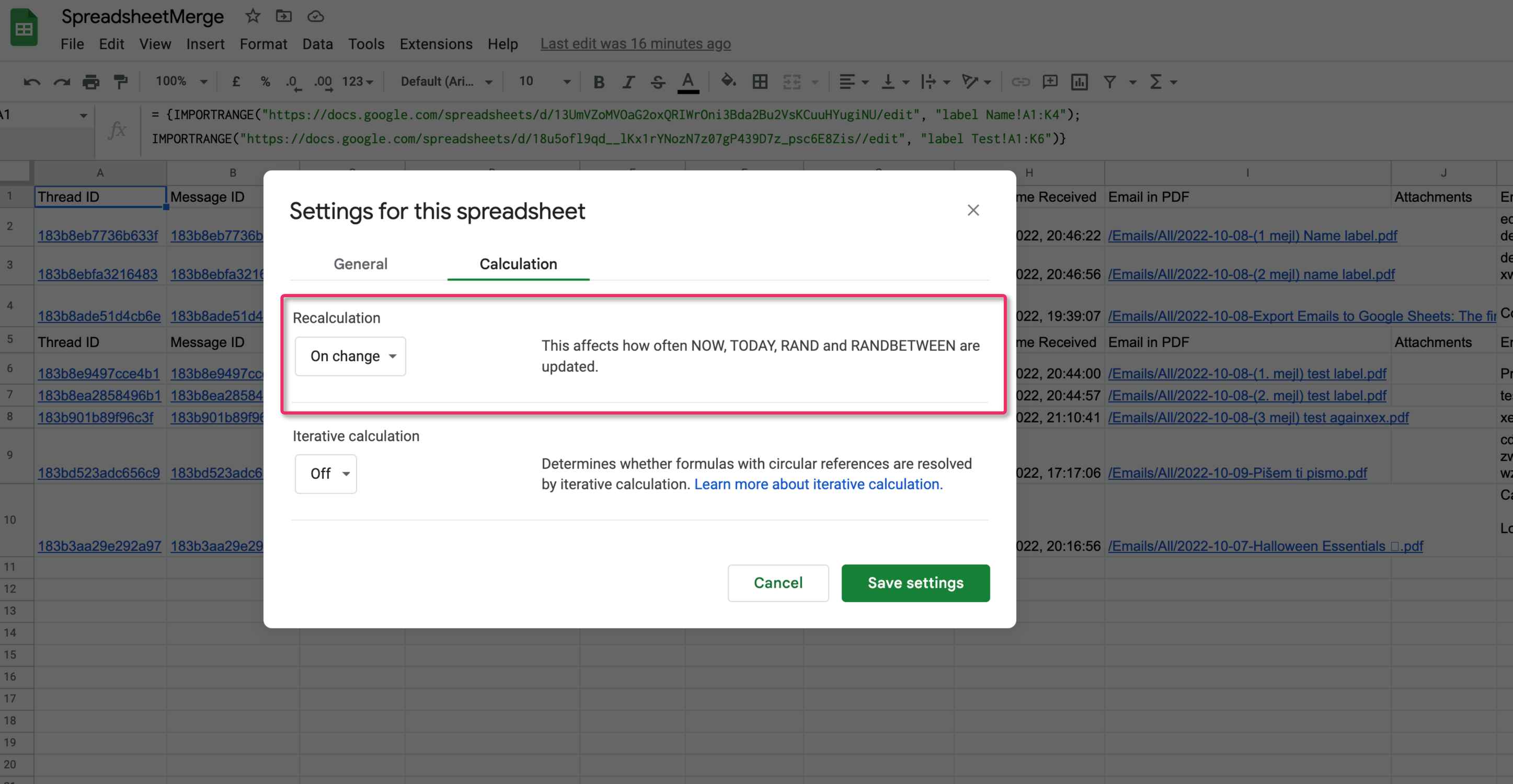This screenshot has height=784, width=1513.
Task: Toggle strikethrough formatting
Action: (x=658, y=82)
